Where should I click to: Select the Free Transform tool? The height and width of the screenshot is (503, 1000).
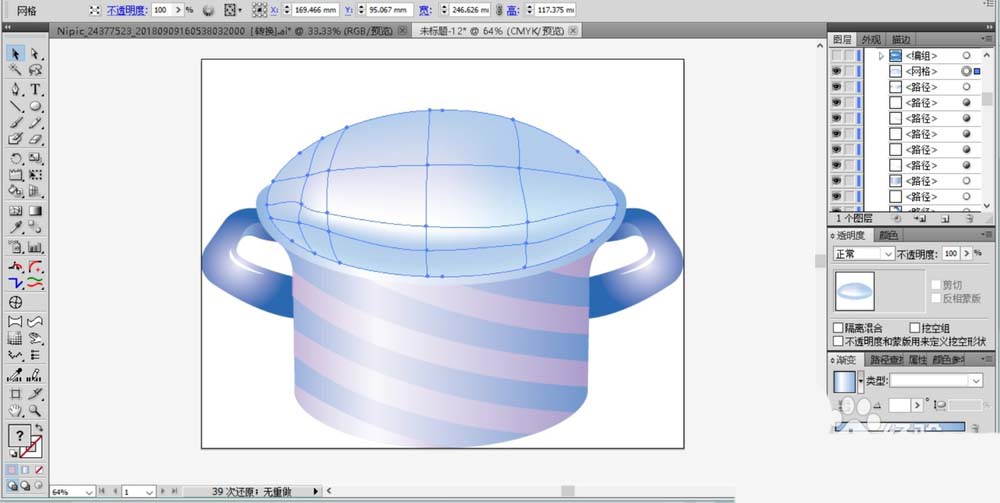point(35,175)
